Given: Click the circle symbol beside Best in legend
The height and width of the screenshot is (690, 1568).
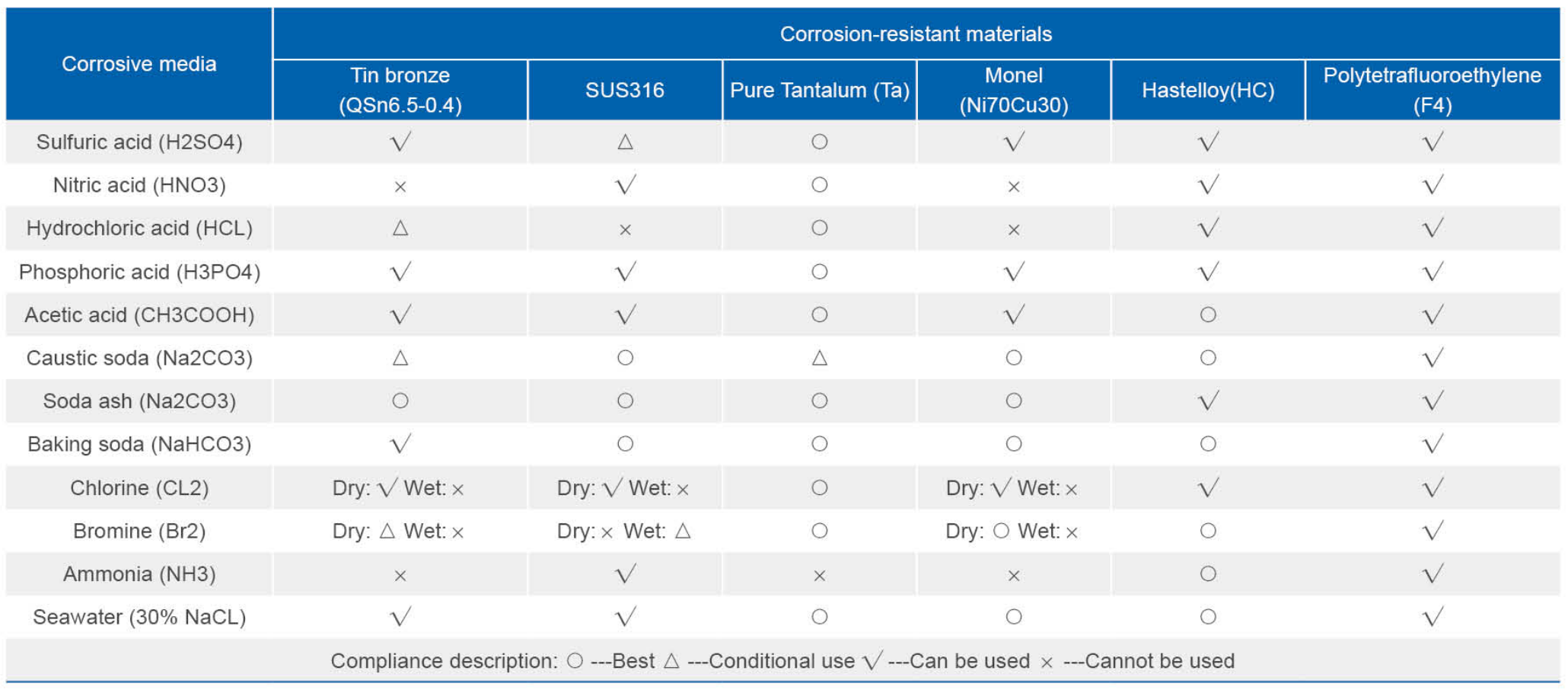Looking at the screenshot, I should (x=575, y=661).
